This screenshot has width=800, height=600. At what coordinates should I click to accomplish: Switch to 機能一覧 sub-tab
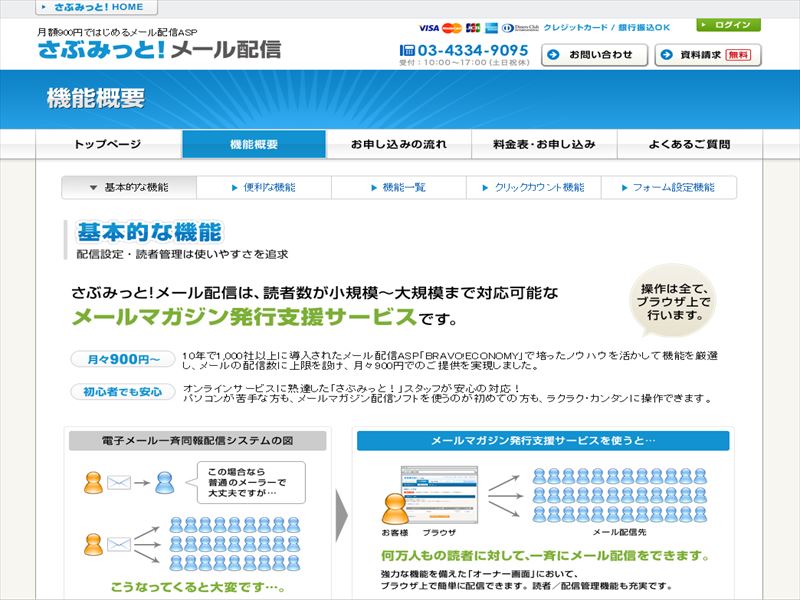(x=398, y=188)
